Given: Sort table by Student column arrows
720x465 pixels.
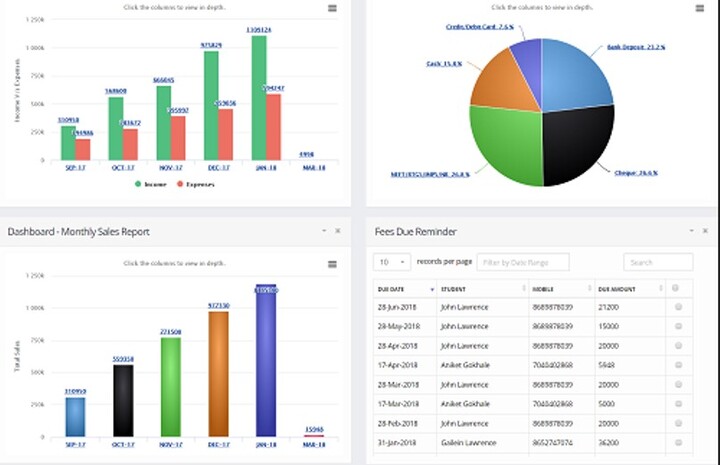Looking at the screenshot, I should 522,288.
